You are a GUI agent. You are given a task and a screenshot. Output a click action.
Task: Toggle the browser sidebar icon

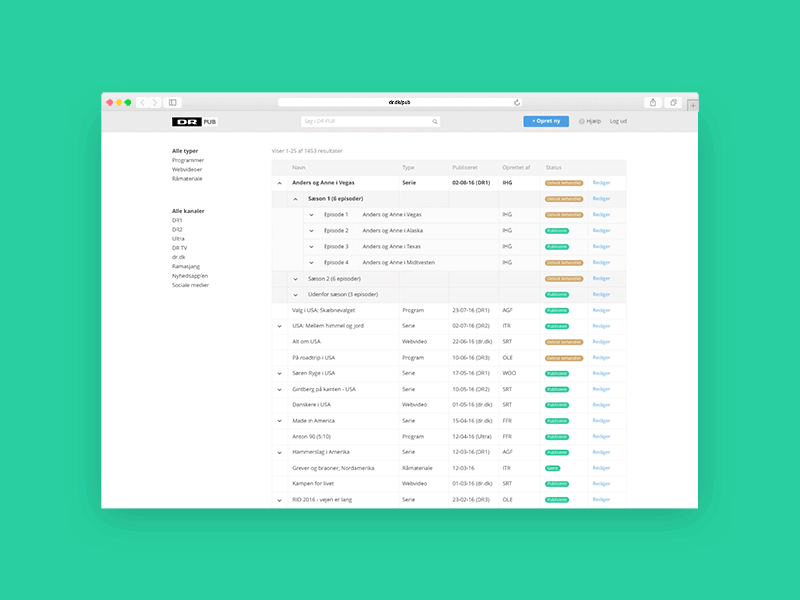[x=174, y=101]
